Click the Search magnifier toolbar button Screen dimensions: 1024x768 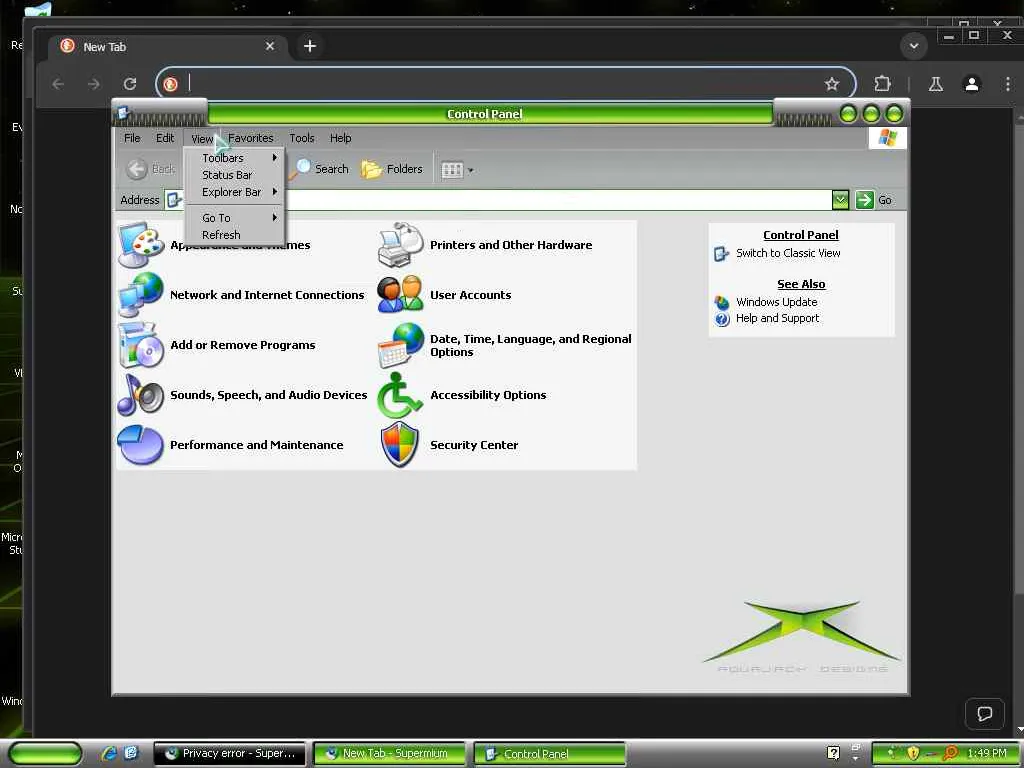point(320,169)
